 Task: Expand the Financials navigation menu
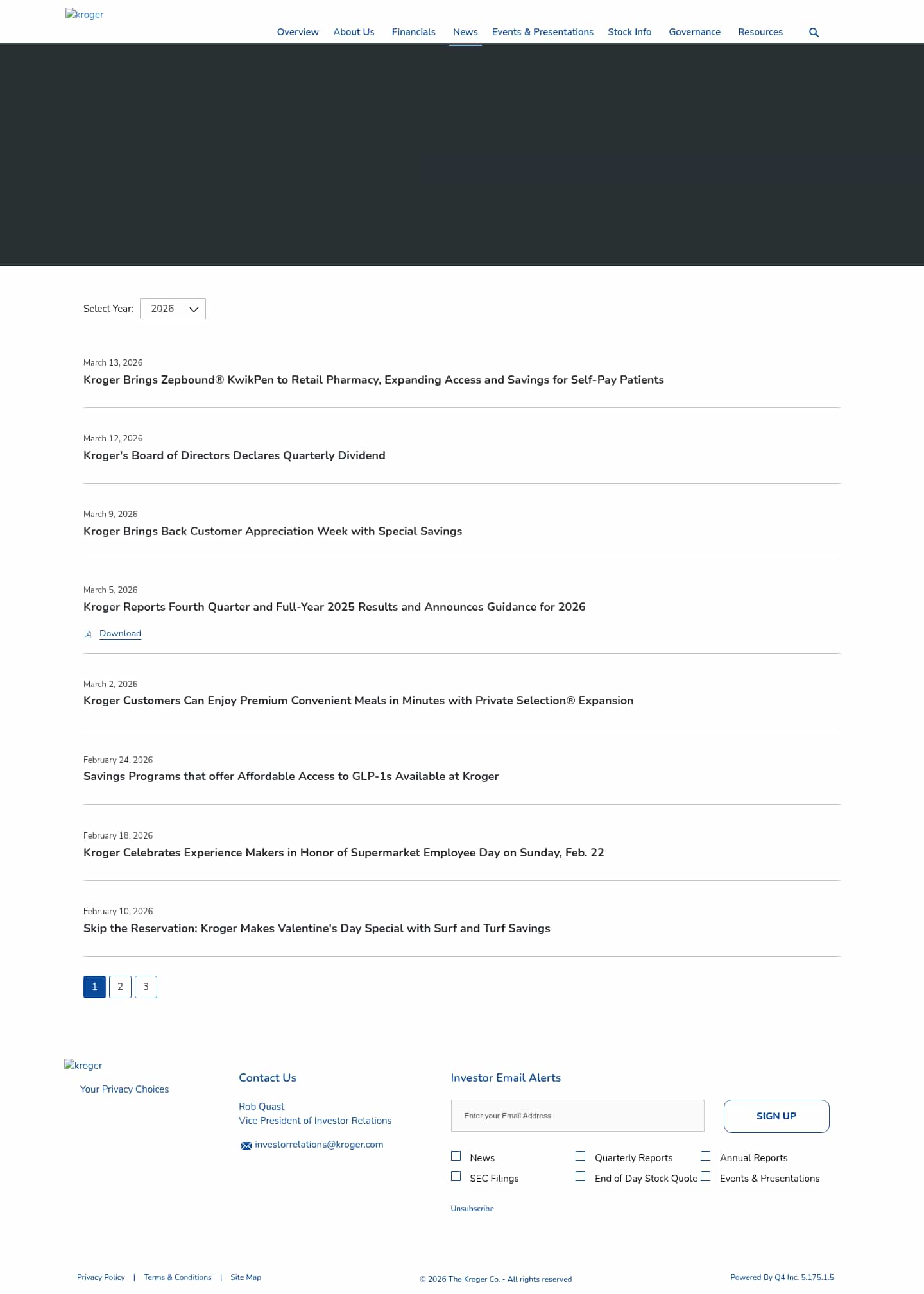click(x=413, y=32)
